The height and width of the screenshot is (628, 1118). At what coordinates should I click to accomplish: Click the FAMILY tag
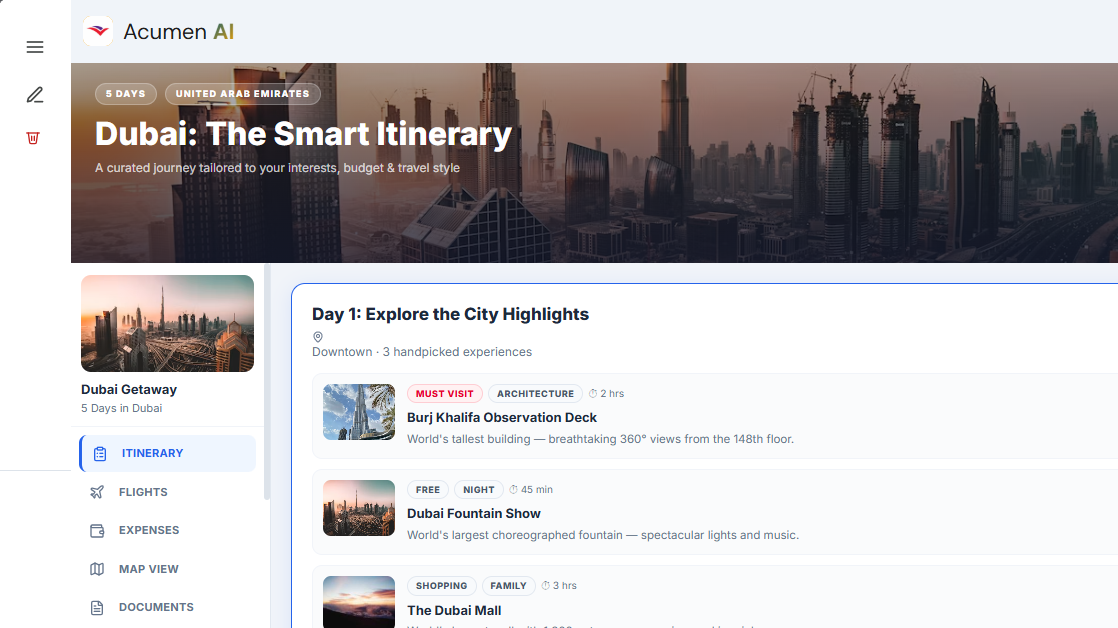click(x=508, y=586)
